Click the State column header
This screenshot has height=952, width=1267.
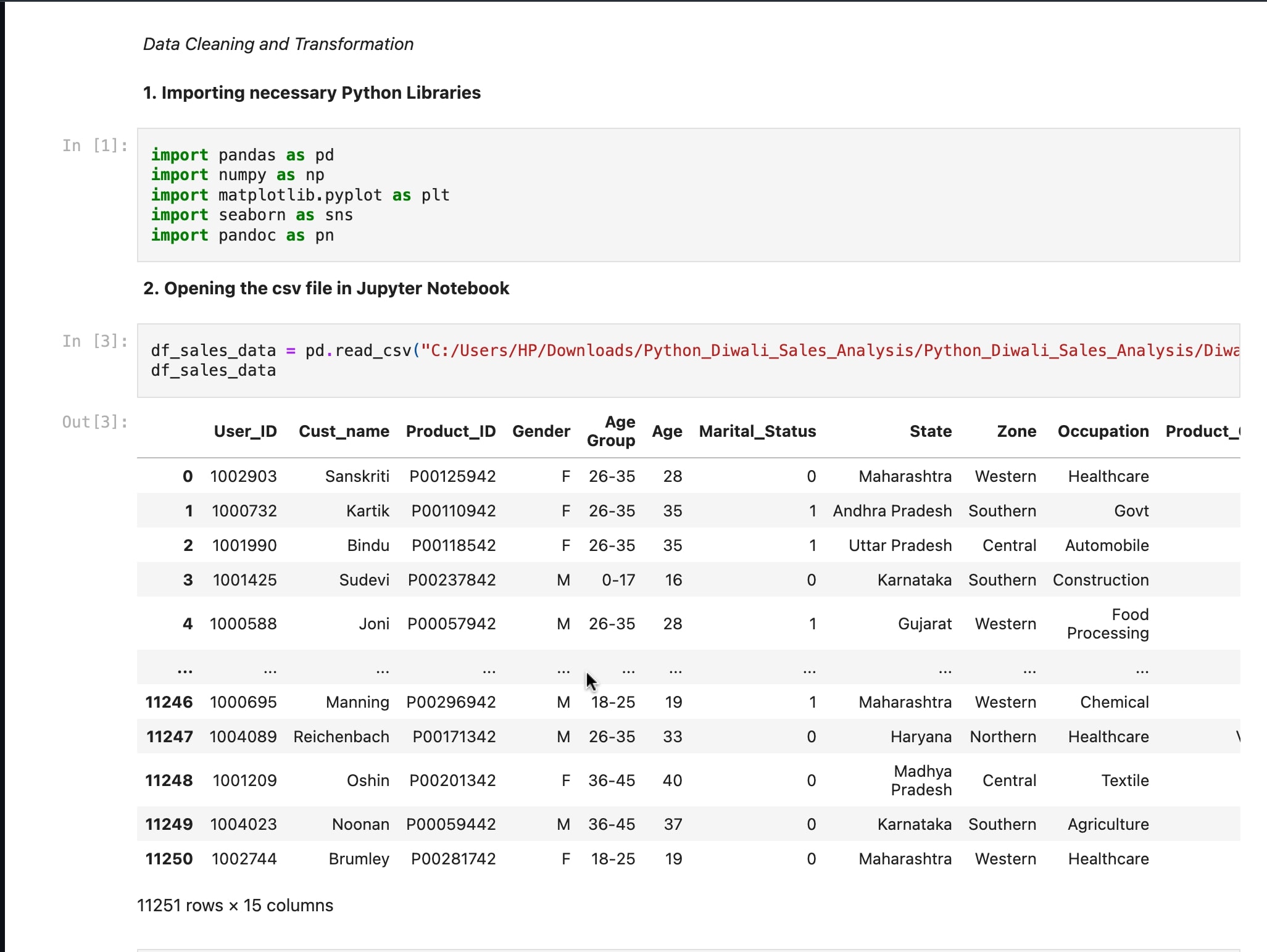coord(930,431)
